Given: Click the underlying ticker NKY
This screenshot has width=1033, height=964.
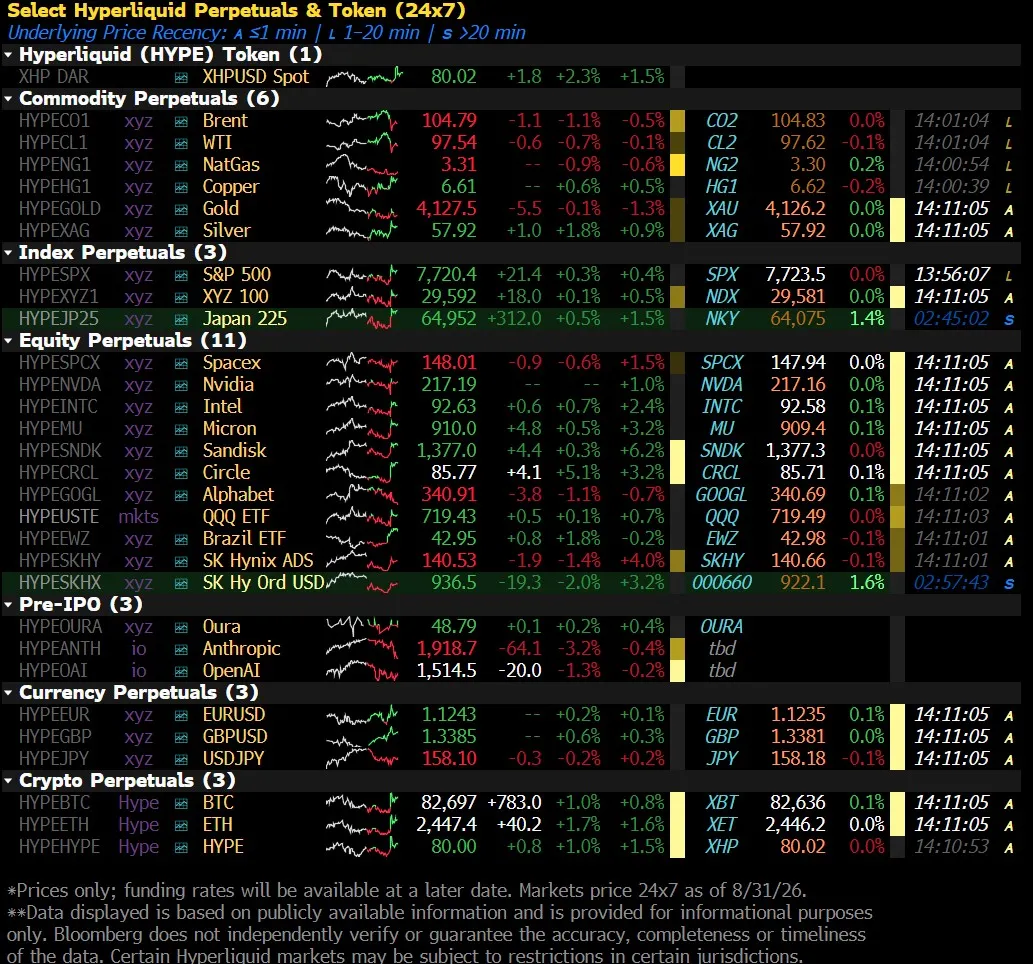Looking at the screenshot, I should [722, 319].
